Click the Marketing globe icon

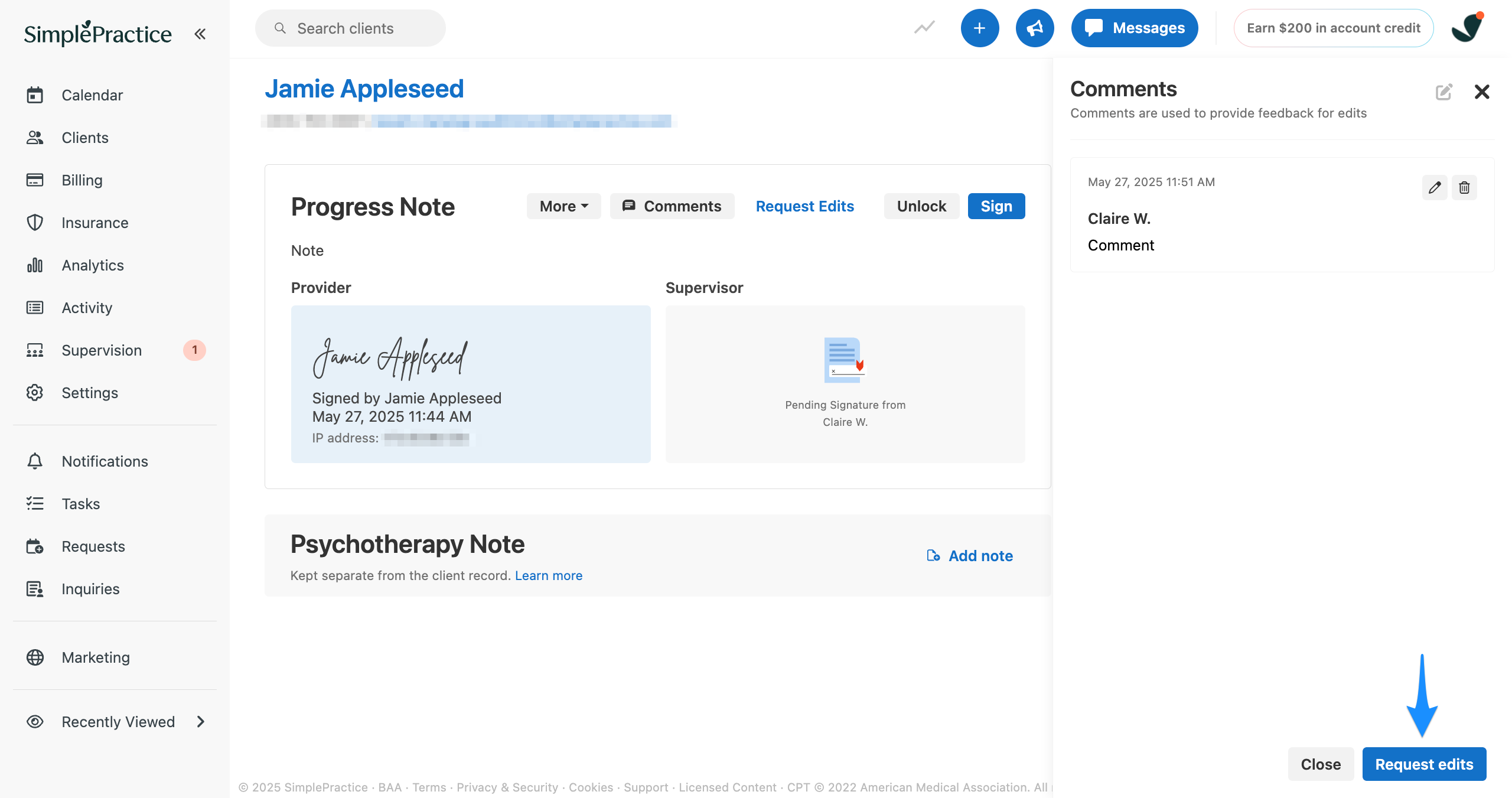click(35, 657)
